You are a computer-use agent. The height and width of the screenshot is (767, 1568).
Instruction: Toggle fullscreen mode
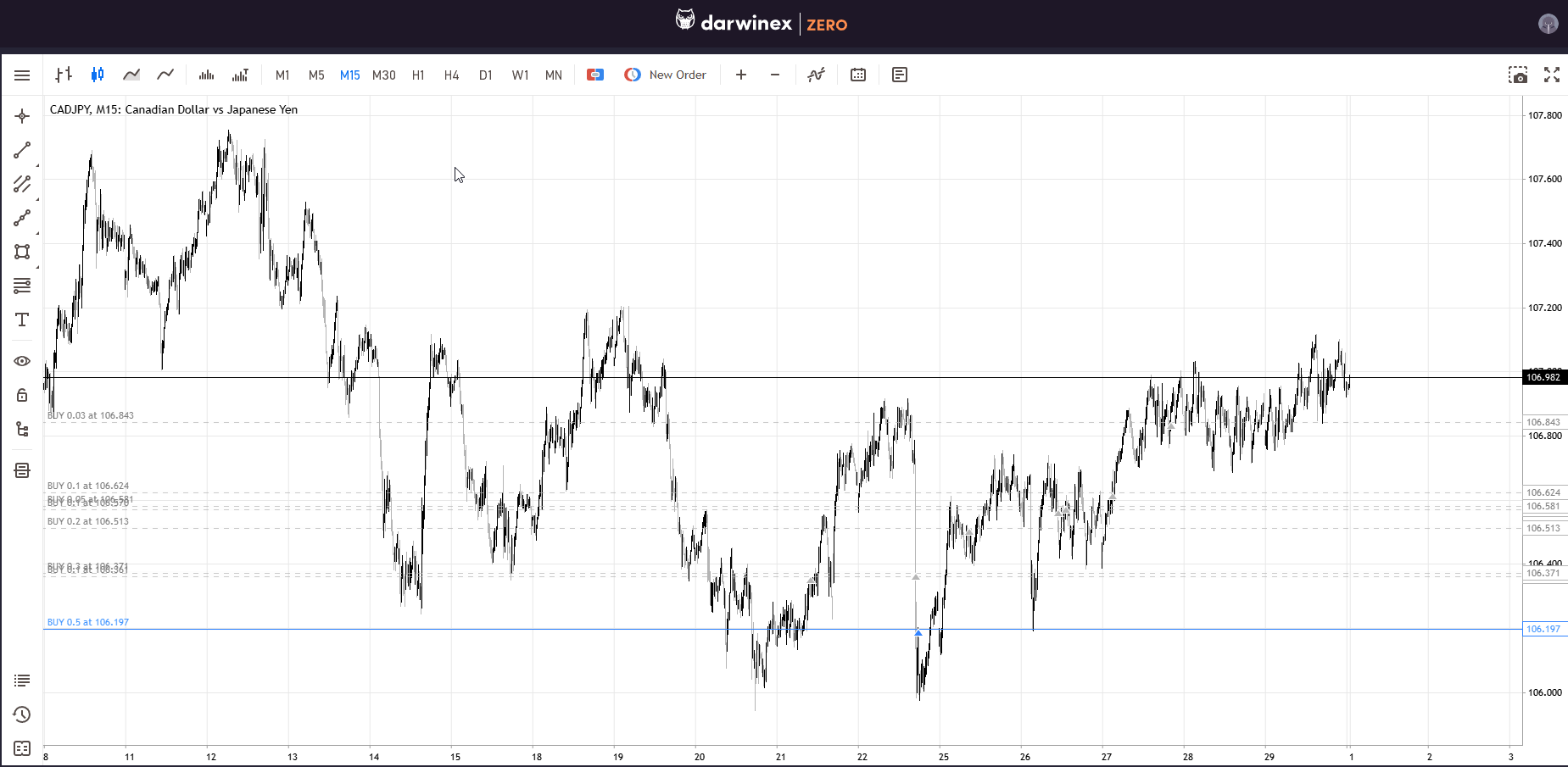tap(1552, 75)
